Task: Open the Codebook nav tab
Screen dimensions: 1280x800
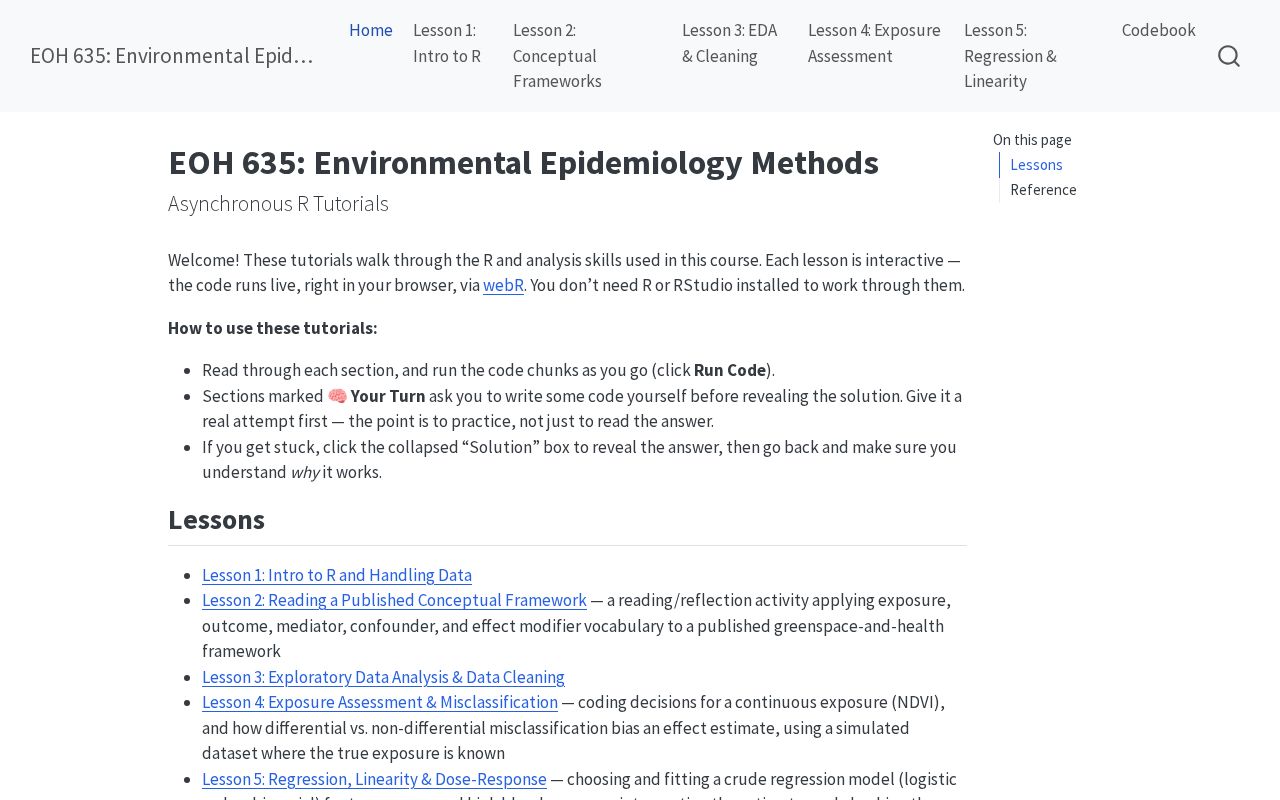Action: coord(1159,30)
